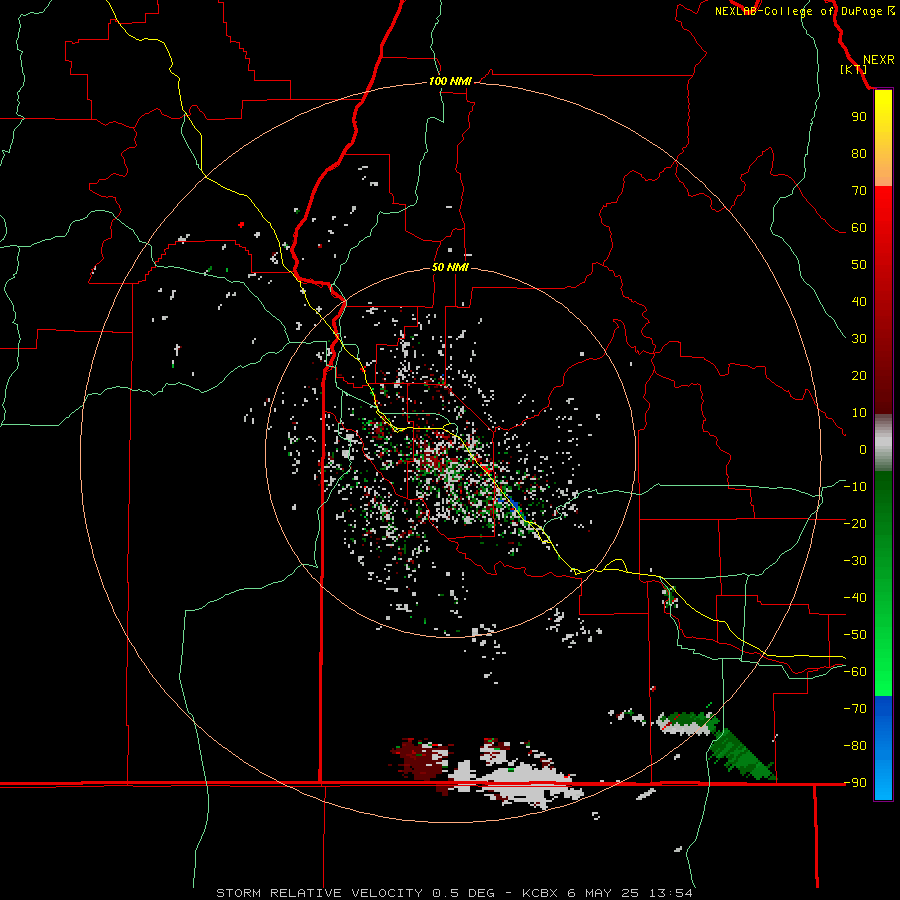Click the blue bottom segment of color bar

pos(883,748)
